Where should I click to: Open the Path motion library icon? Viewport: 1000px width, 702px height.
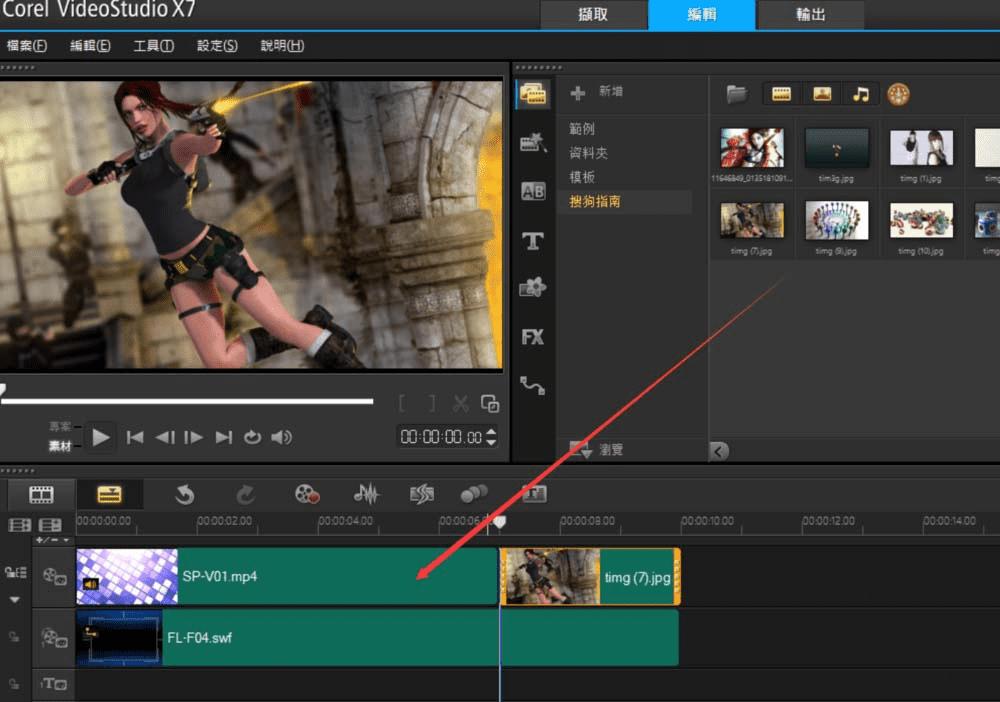533,385
